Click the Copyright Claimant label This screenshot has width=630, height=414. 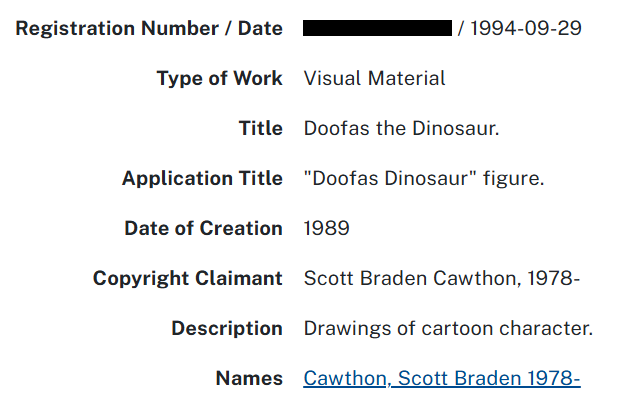pyautogui.click(x=188, y=278)
